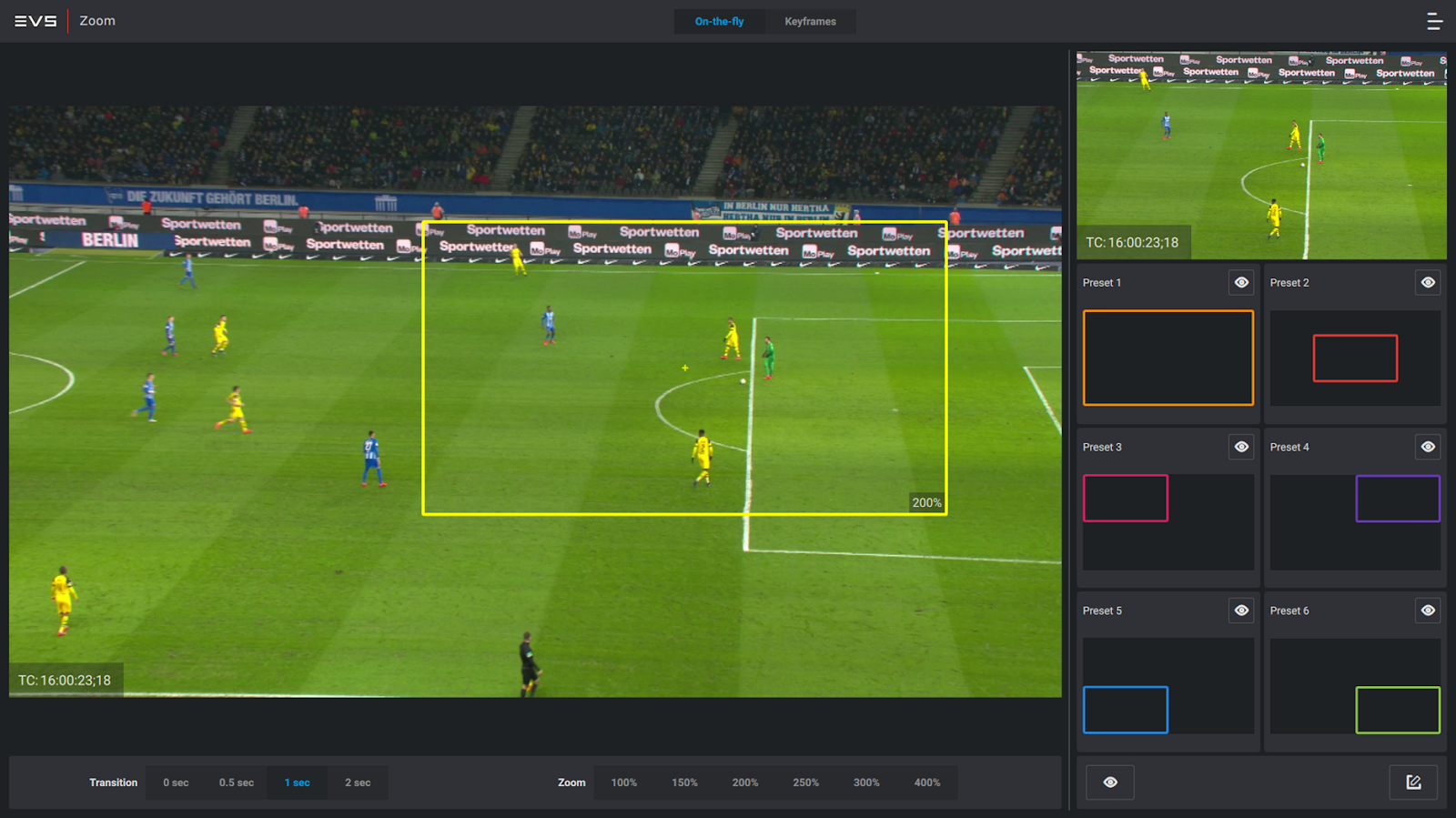Click the Preset 6 label
Viewport: 1456px width, 818px height.
point(1289,611)
